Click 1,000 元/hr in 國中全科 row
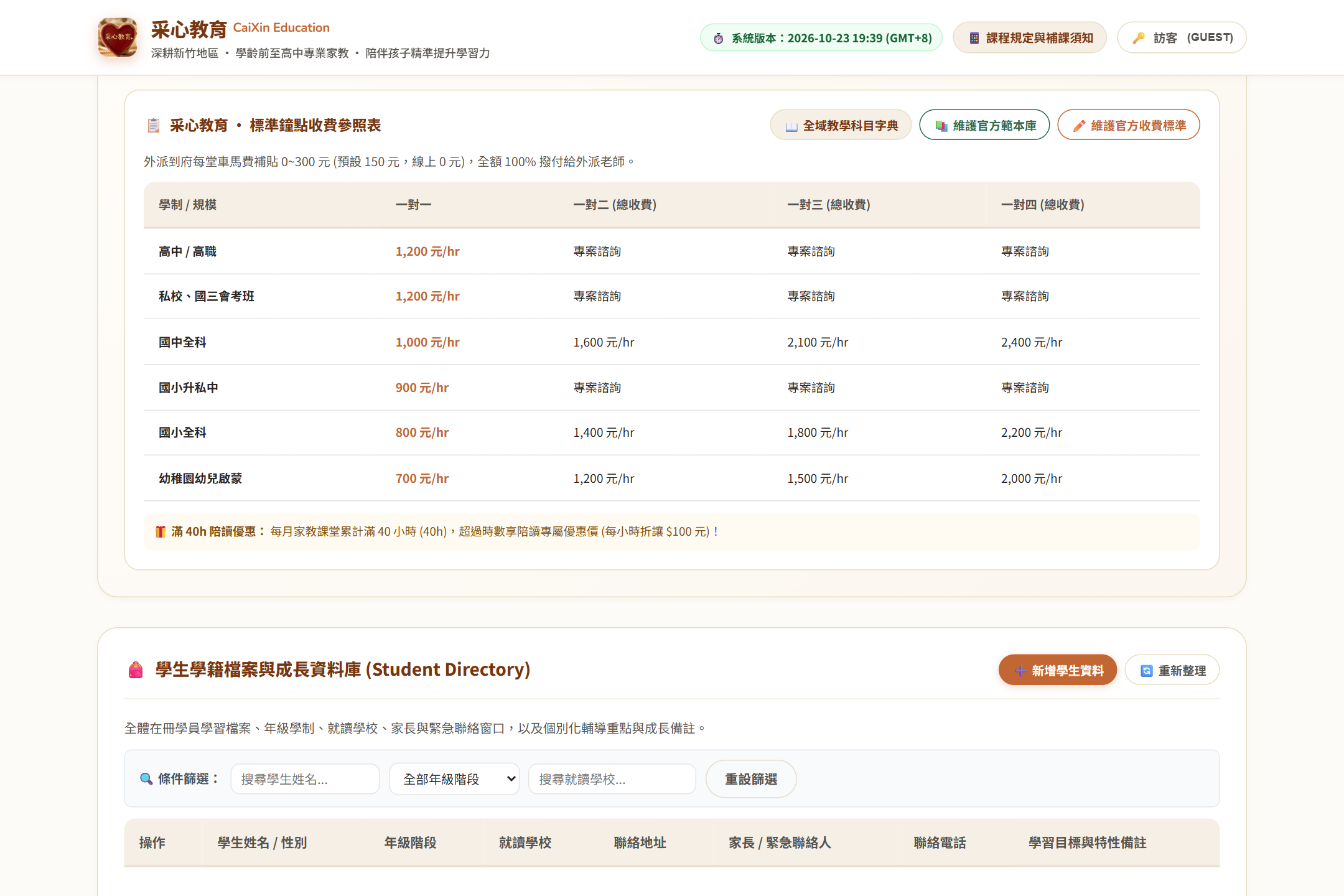 point(427,342)
